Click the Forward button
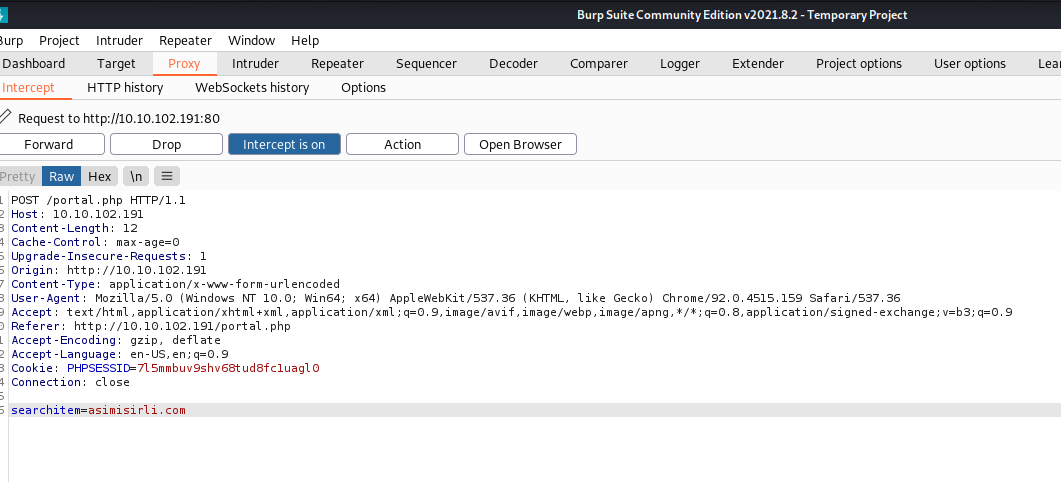 click(49, 144)
